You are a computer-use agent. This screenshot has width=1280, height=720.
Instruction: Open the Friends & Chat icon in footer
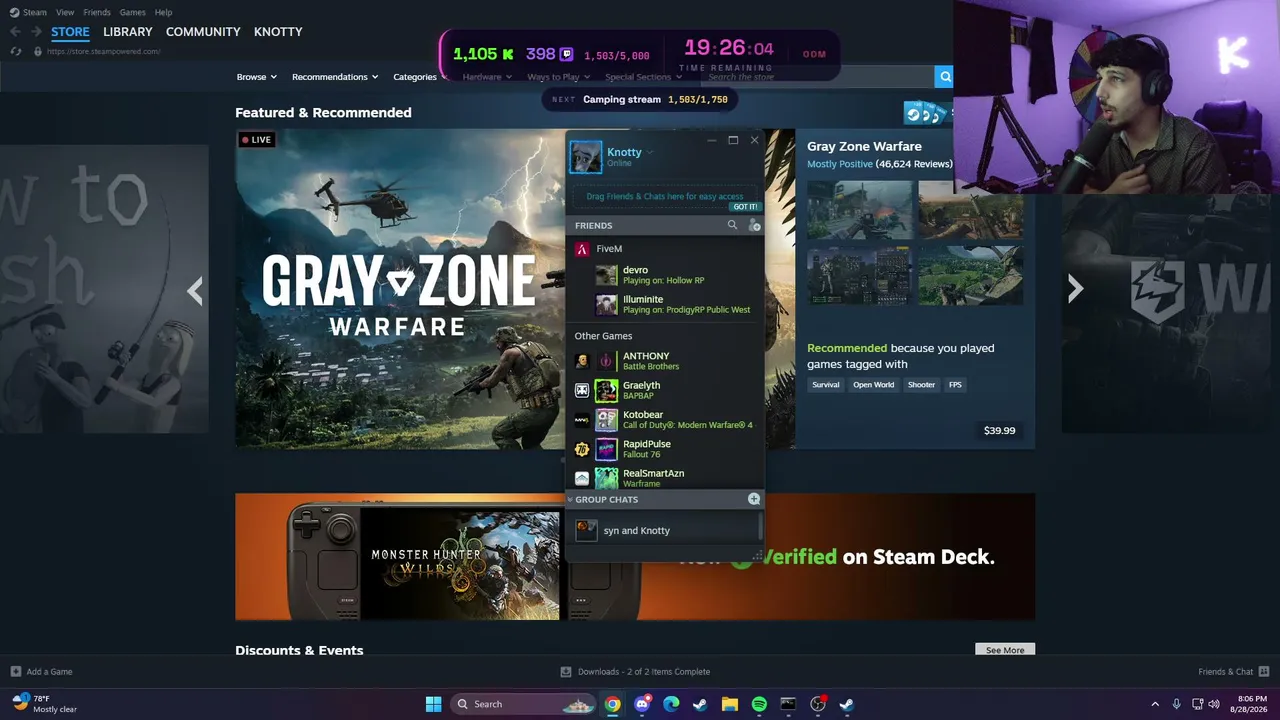tap(1264, 672)
